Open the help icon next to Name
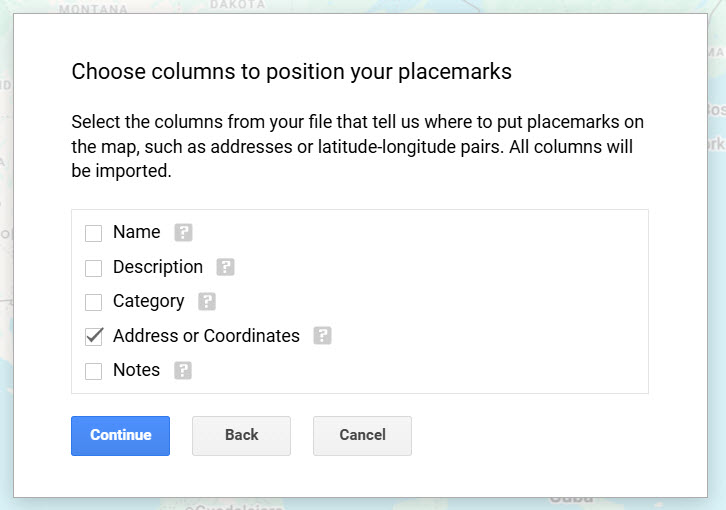This screenshot has height=510, width=726. click(183, 233)
